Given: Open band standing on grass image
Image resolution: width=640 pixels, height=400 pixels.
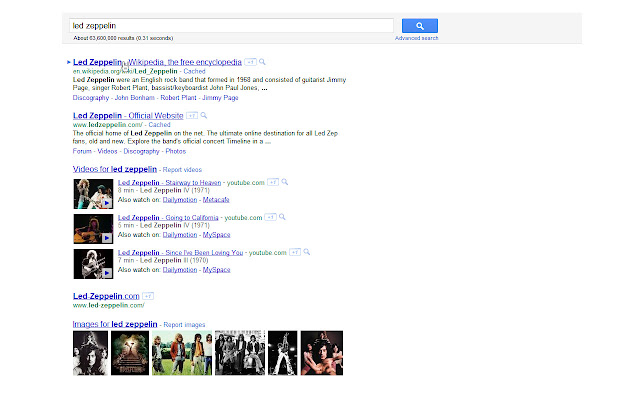Looking at the screenshot, I should (182, 353).
